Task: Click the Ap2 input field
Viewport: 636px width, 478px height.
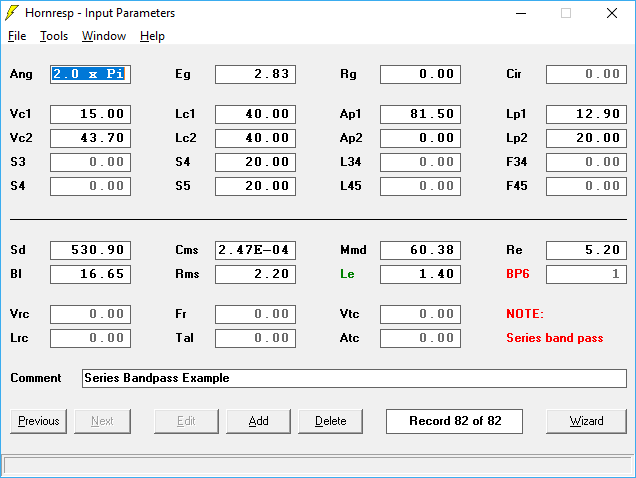Action: coord(421,138)
